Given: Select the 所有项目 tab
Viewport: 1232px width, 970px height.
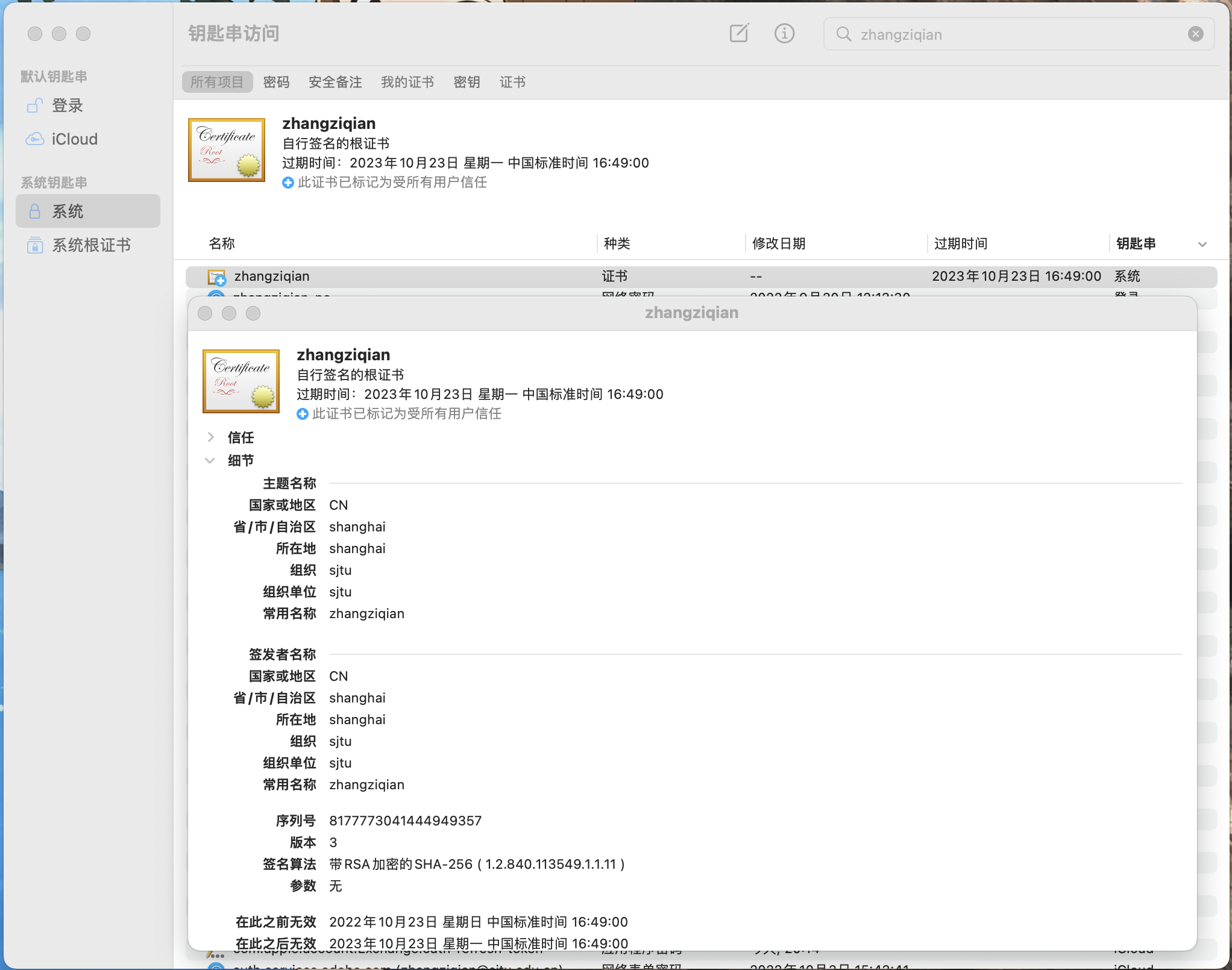Looking at the screenshot, I should (x=217, y=82).
